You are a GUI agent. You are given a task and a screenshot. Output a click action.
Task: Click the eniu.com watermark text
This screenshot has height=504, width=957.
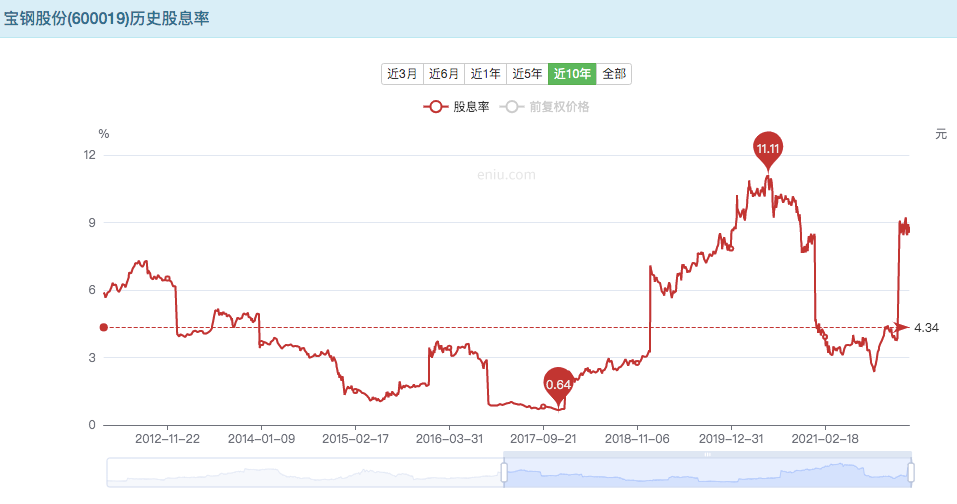tap(506, 175)
